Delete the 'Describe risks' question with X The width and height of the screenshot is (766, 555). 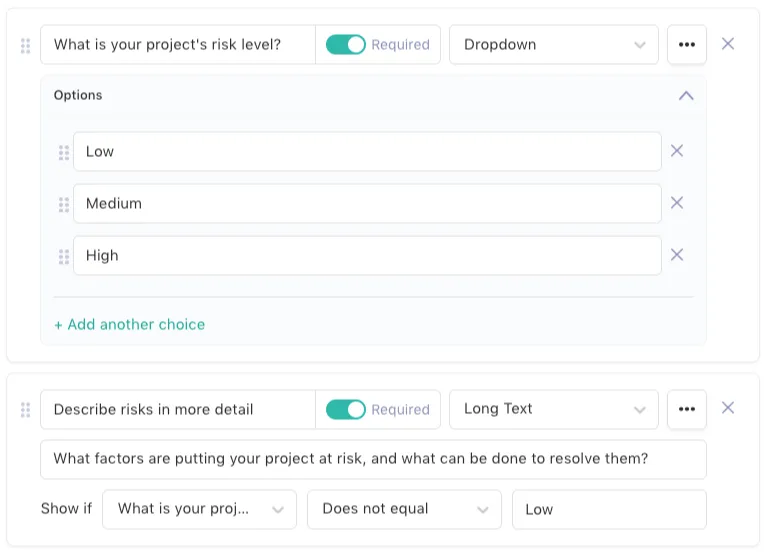728,408
